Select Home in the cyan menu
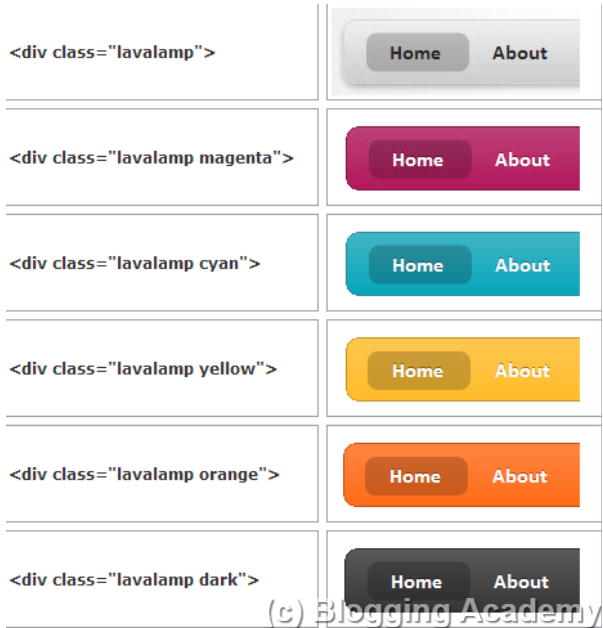Viewport: 603px width, 628px height. coord(420,265)
